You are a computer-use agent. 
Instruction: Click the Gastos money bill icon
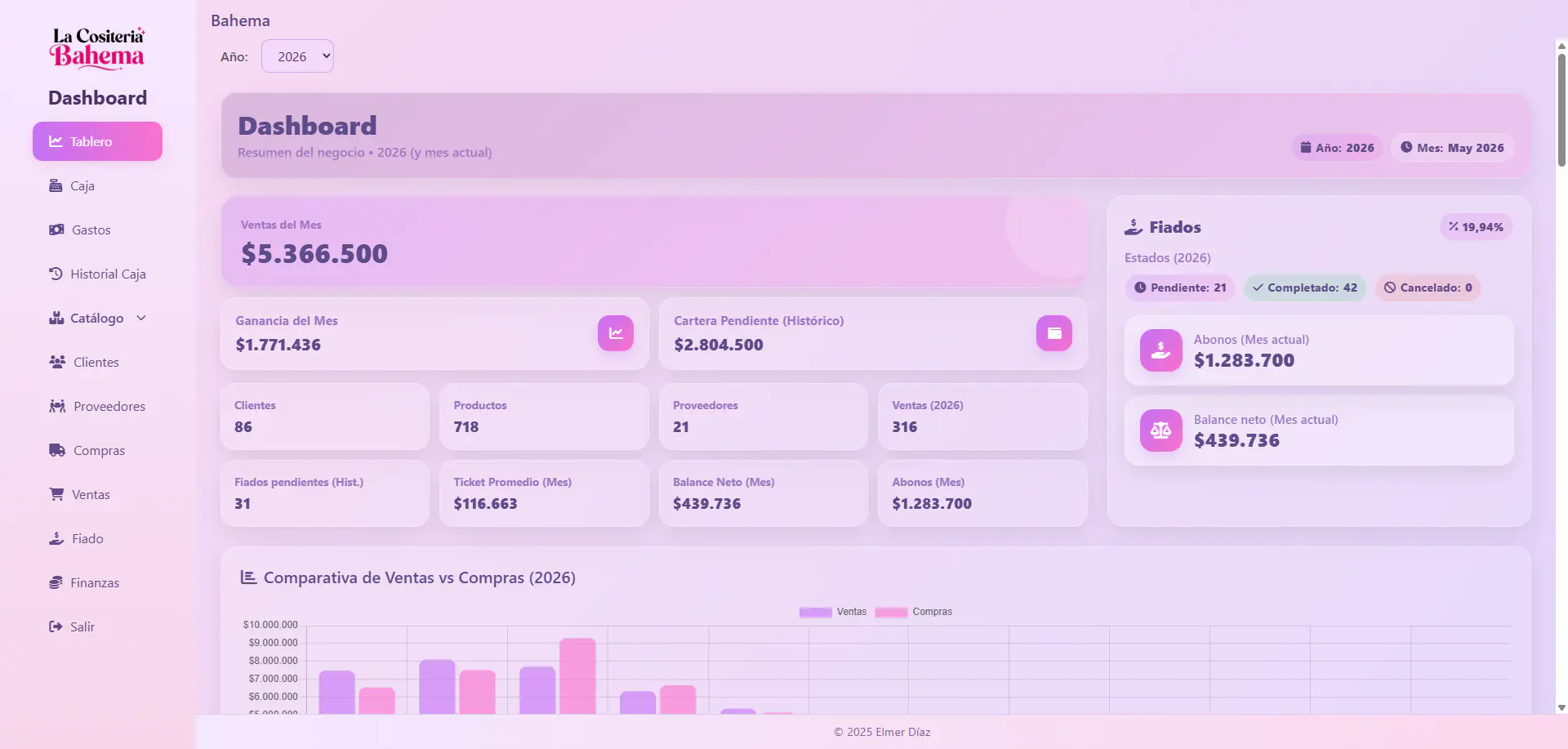[x=56, y=230]
